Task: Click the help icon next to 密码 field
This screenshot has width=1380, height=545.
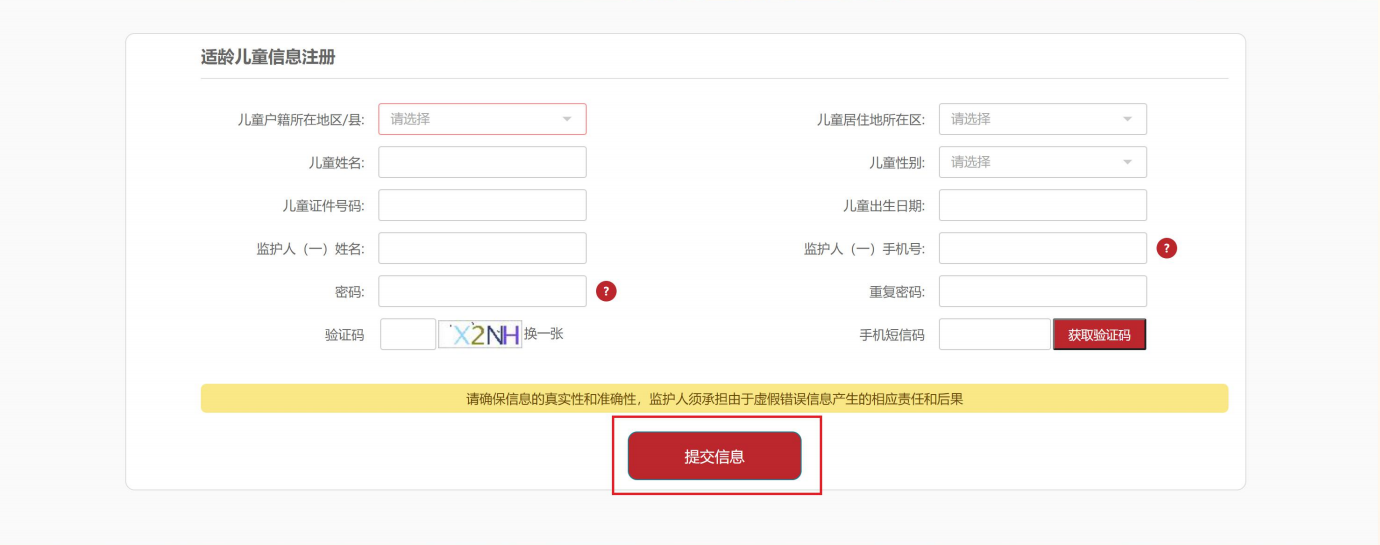Action: (606, 291)
